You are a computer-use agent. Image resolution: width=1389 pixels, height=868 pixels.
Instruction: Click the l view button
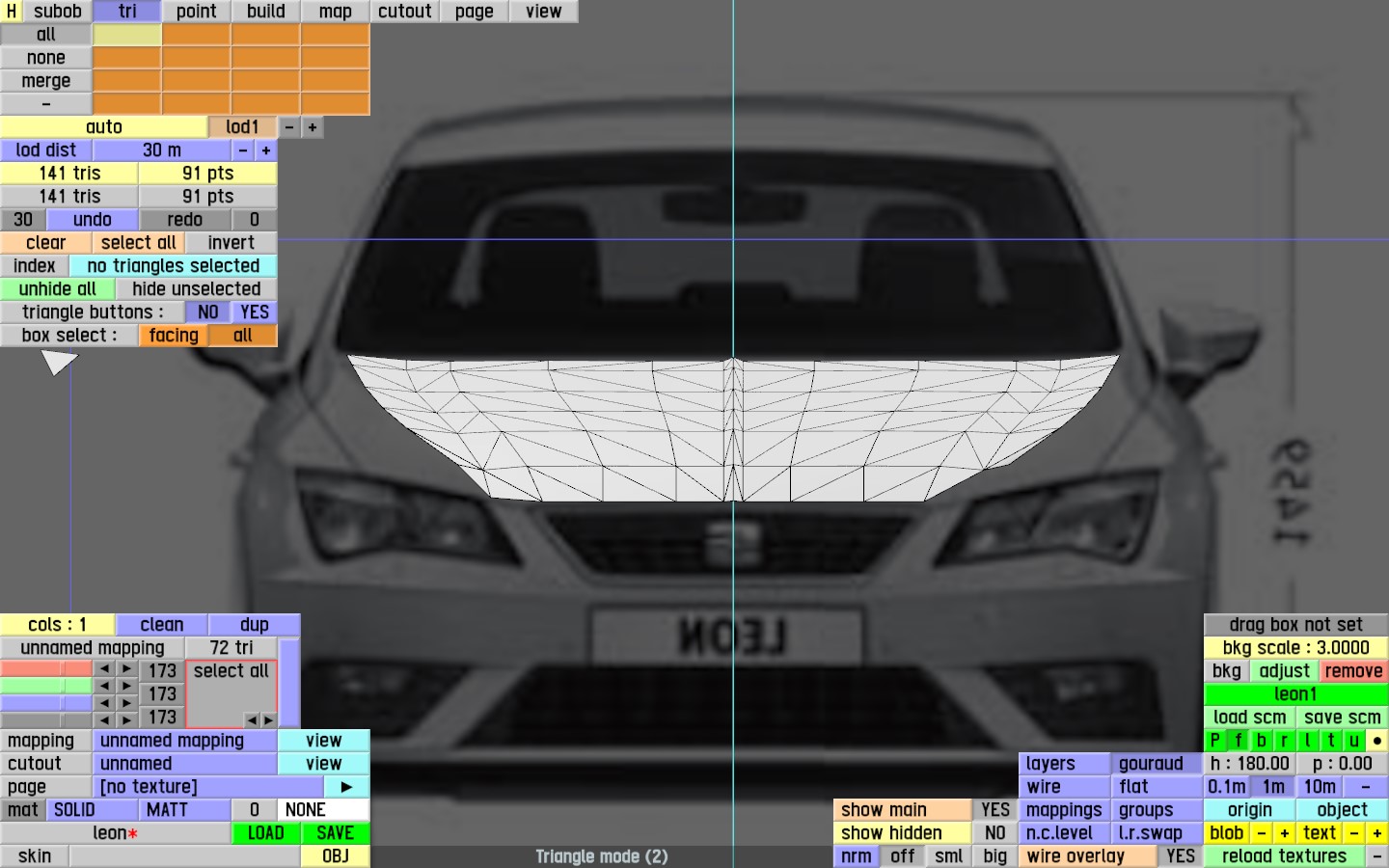click(1308, 741)
